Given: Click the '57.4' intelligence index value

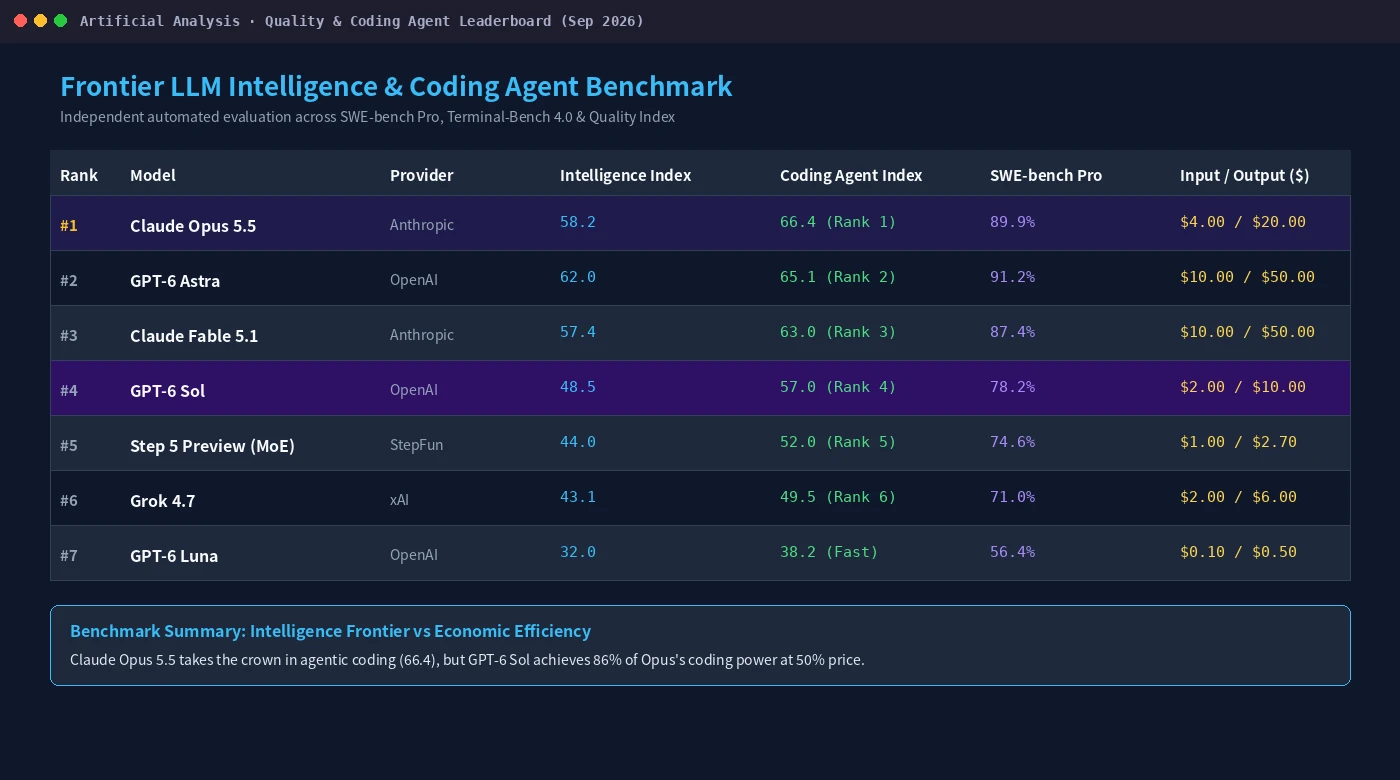Looking at the screenshot, I should pyautogui.click(x=578, y=332).
